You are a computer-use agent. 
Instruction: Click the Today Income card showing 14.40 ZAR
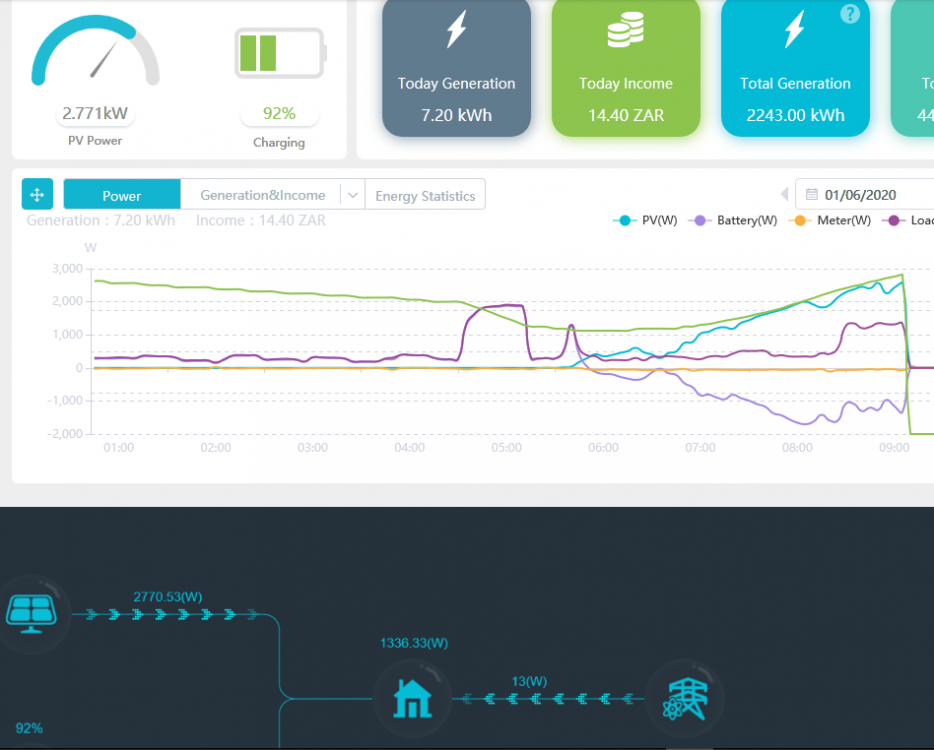(626, 68)
